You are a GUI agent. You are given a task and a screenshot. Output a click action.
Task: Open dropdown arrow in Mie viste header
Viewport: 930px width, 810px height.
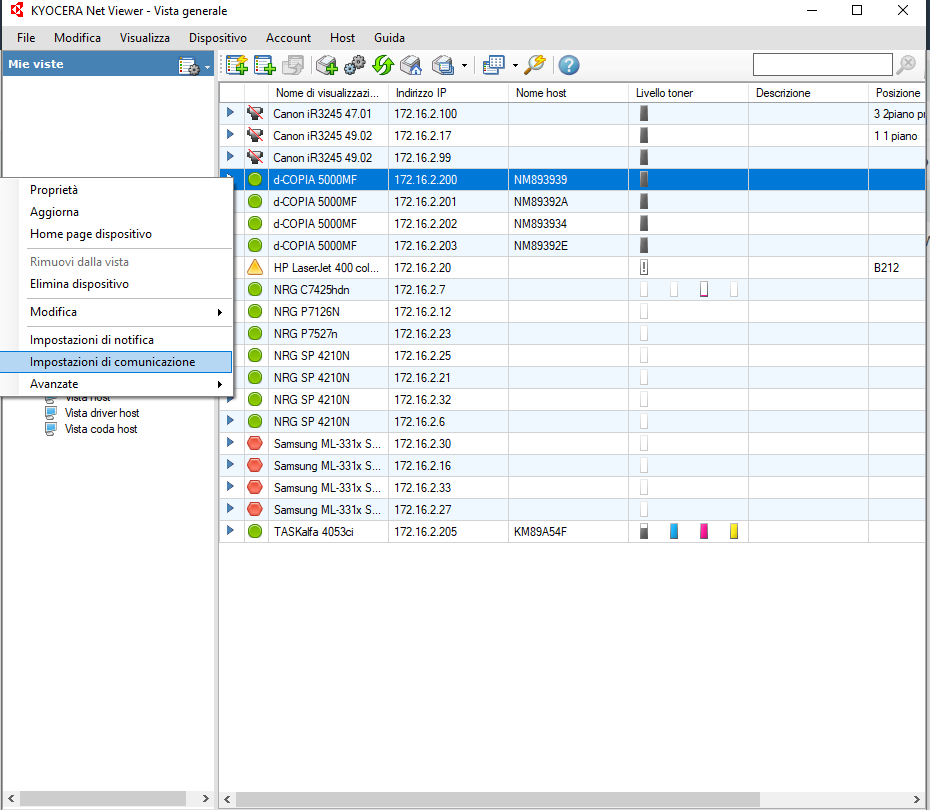click(207, 67)
